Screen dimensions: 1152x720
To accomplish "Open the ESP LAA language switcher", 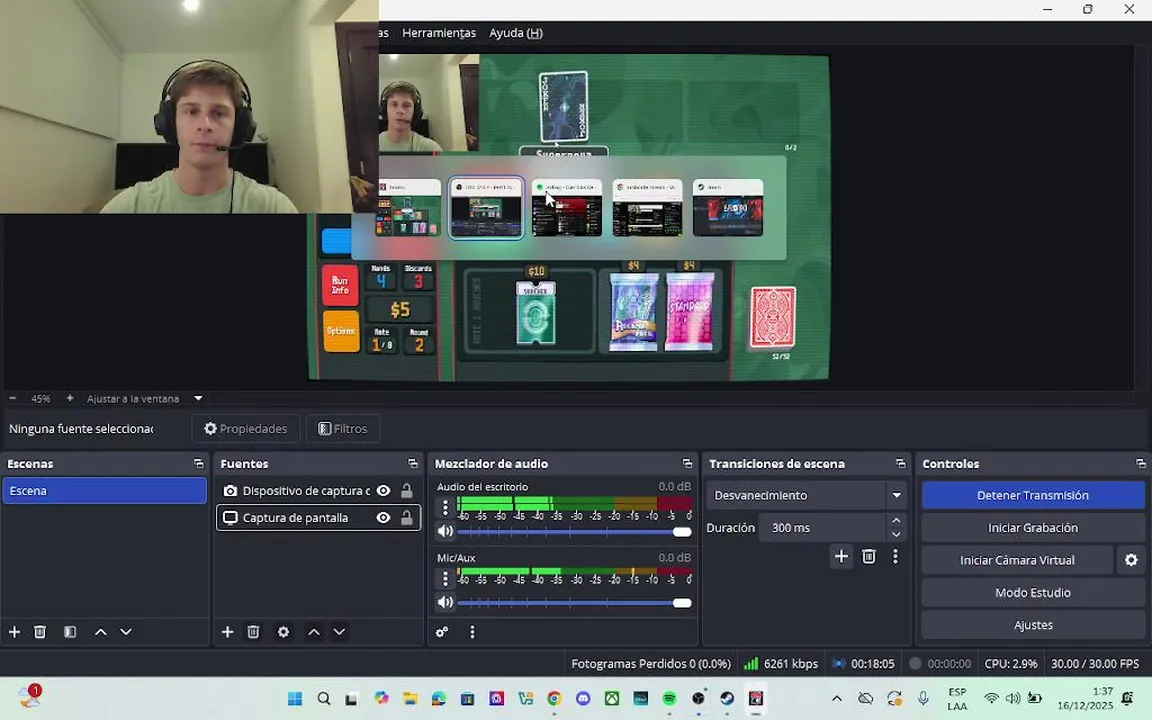I will [x=957, y=698].
